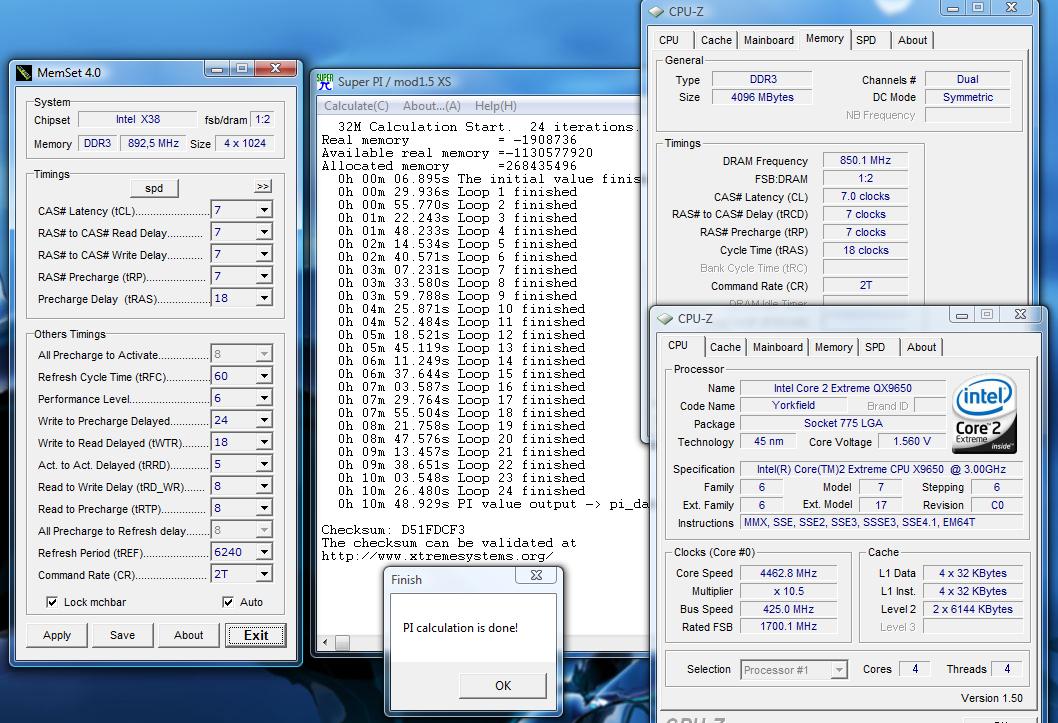Screen dimensions: 1058x723
Task: Open Refresh Period (tREF) dropdown
Action: [264, 552]
